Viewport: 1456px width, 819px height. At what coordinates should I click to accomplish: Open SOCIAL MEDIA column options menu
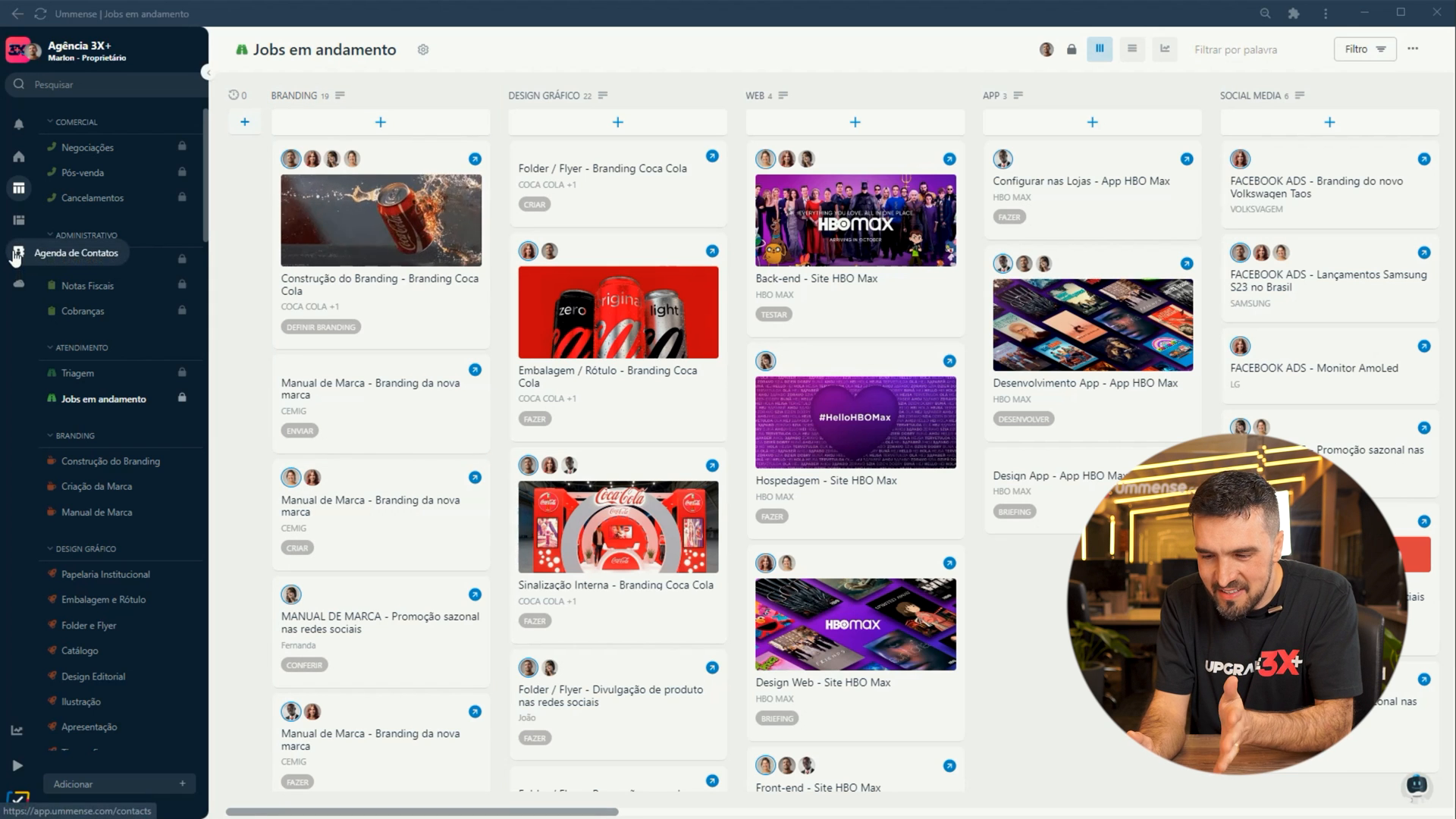coord(1300,96)
